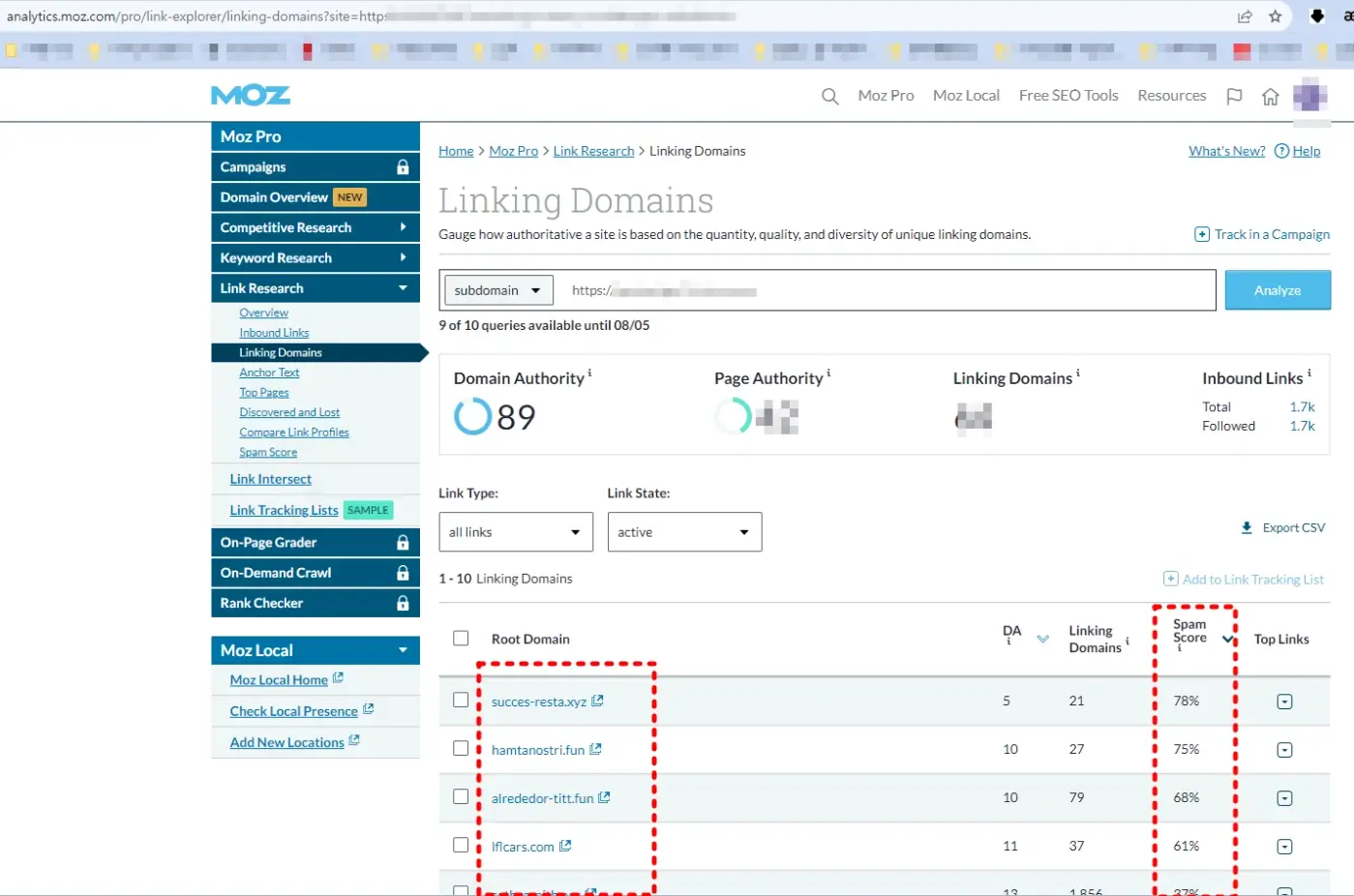Image resolution: width=1354 pixels, height=896 pixels.
Task: Sort by DA column arrow
Action: tap(1042, 639)
